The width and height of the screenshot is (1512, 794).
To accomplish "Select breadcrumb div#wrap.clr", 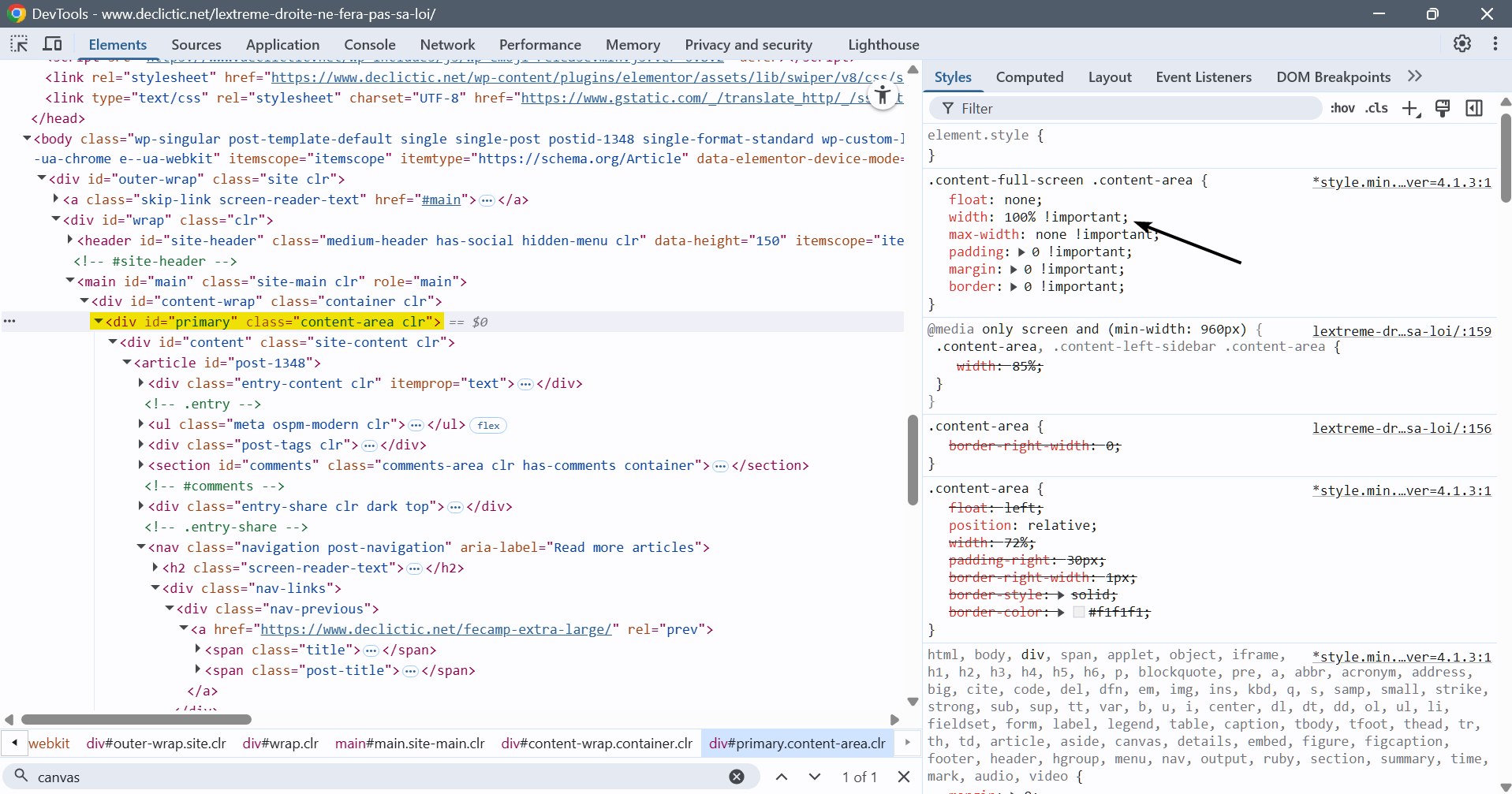I will pos(280,744).
